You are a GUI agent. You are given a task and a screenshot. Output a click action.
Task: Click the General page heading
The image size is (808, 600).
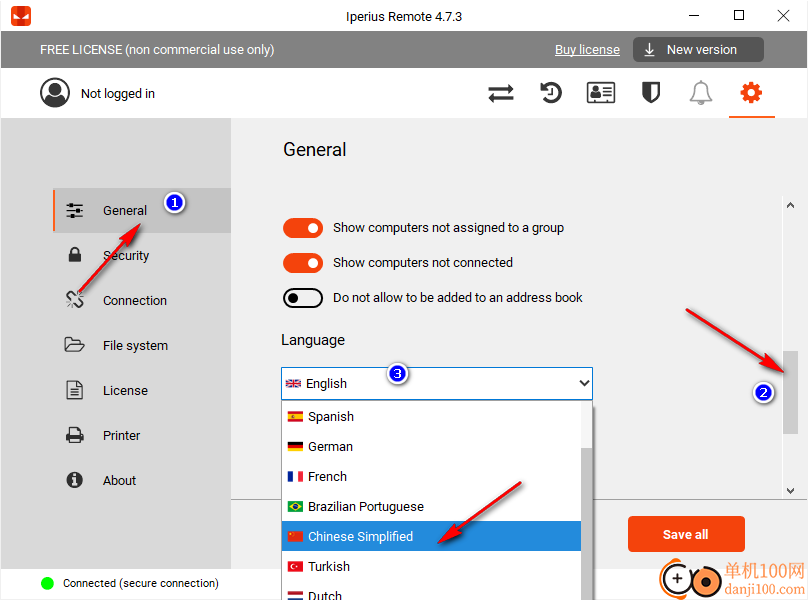point(314,149)
